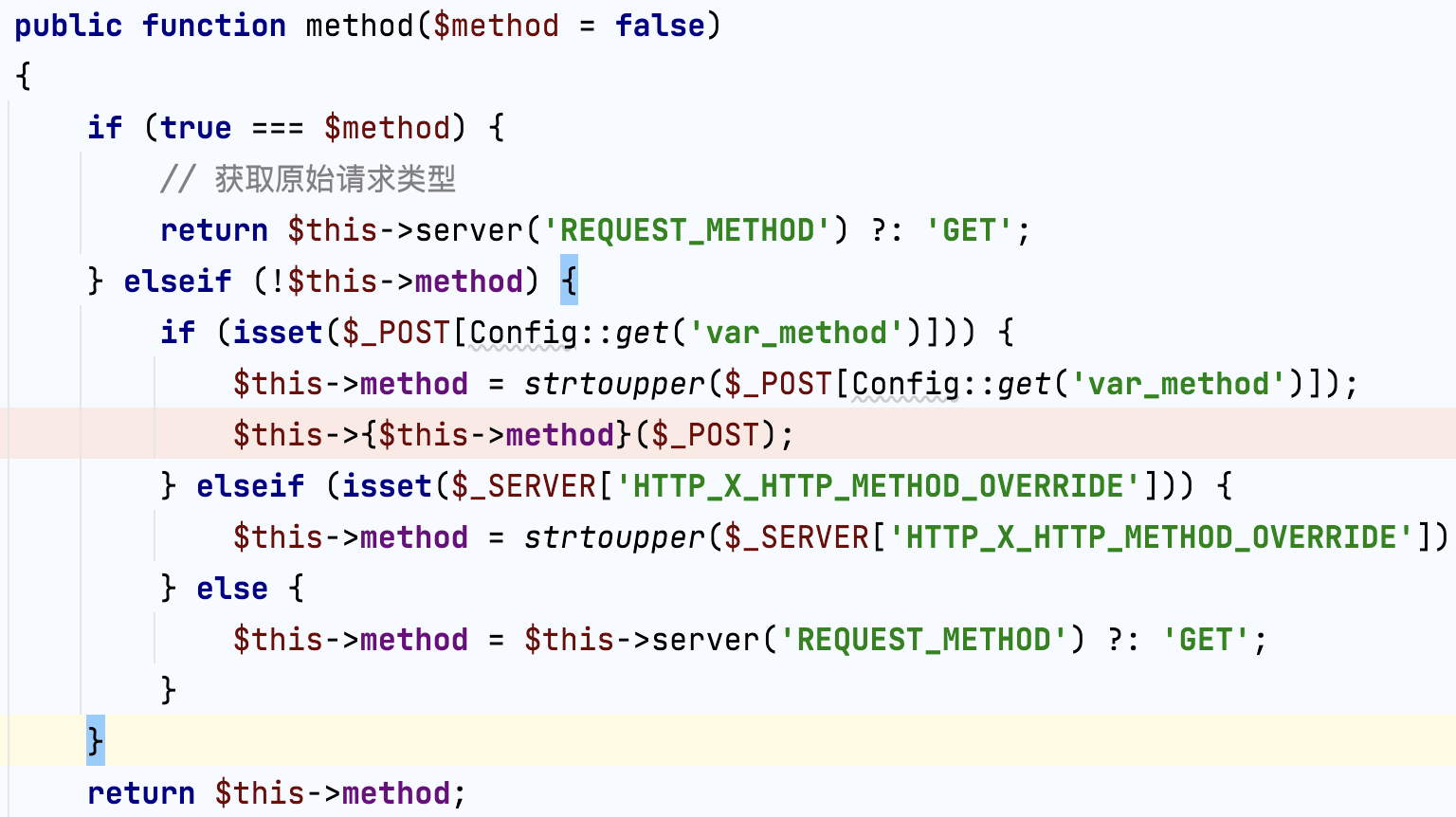
Task: Click 'REQUEST_METHOD' in the else block assignment
Action: (x=924, y=640)
